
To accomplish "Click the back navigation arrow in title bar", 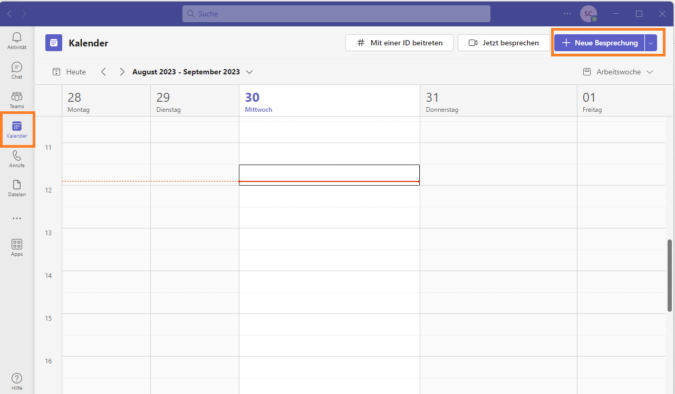I will pyautogui.click(x=9, y=14).
